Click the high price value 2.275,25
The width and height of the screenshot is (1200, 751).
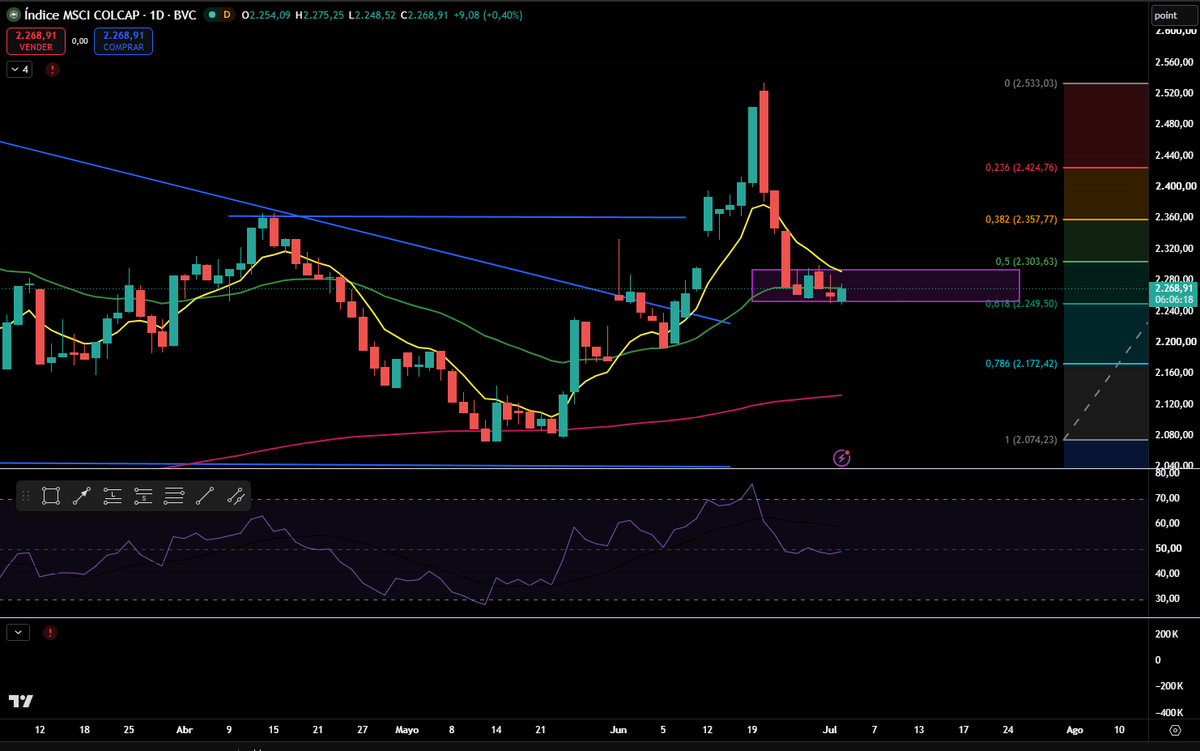click(322, 14)
